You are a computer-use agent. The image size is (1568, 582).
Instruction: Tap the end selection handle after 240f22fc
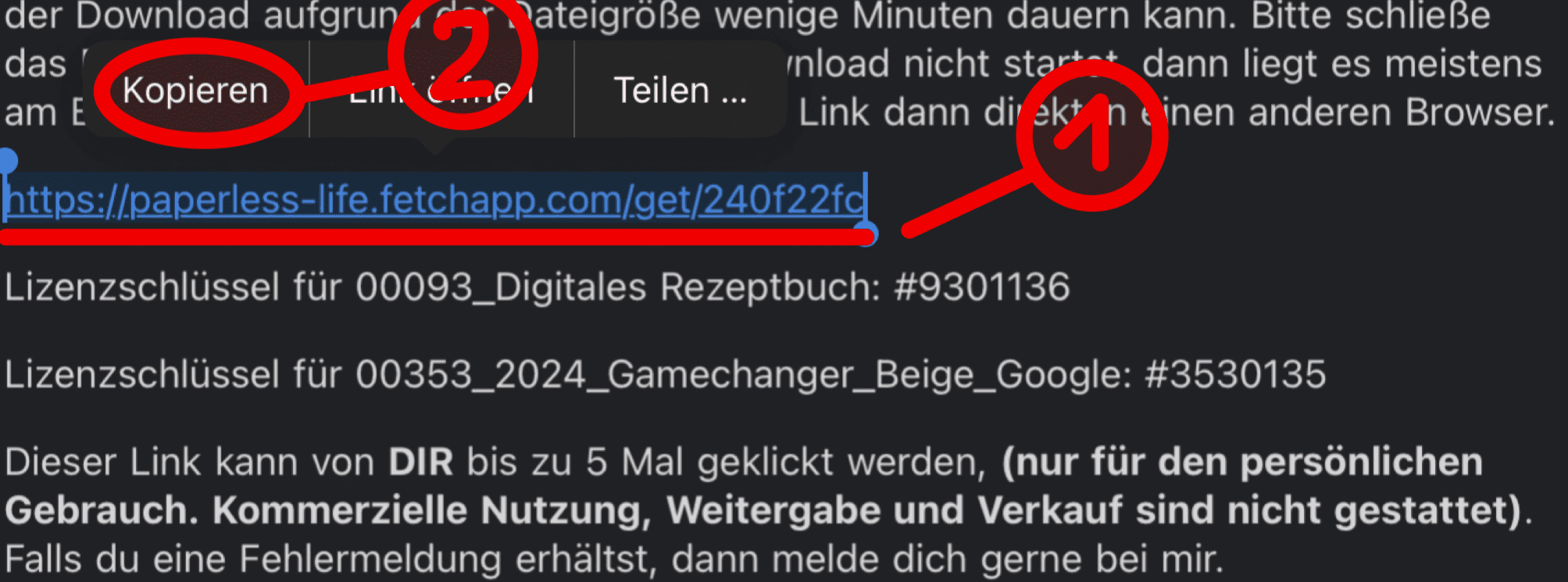(866, 233)
